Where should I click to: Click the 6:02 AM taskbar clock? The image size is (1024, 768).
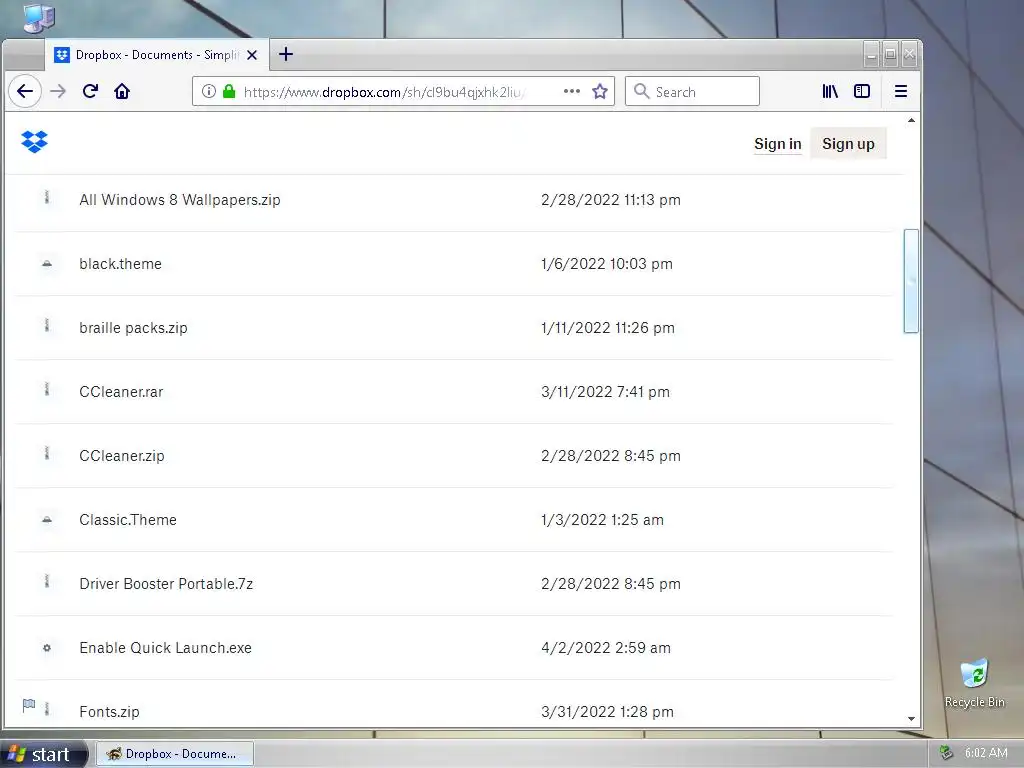click(x=985, y=753)
